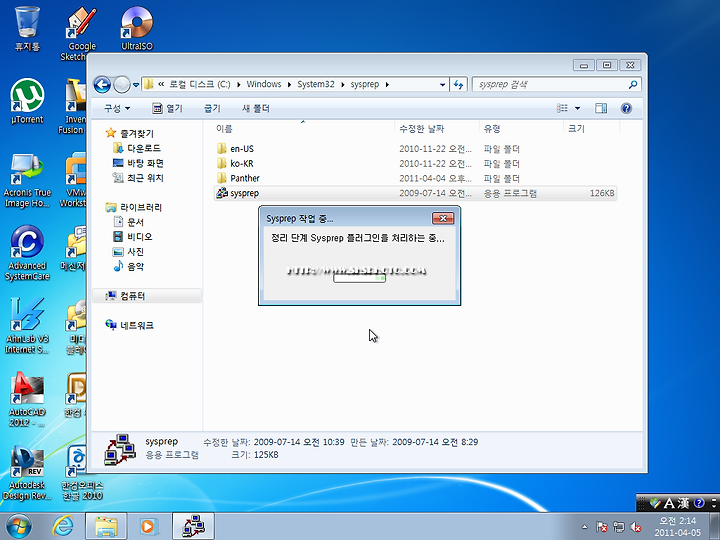This screenshot has height=540, width=720.
Task: Click the Explorer back arrow button
Action: click(102, 84)
